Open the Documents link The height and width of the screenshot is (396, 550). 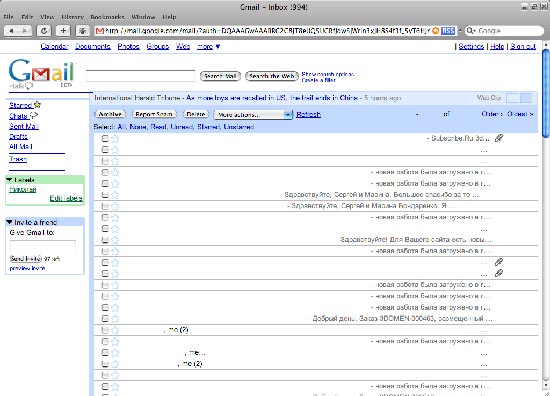click(x=93, y=46)
